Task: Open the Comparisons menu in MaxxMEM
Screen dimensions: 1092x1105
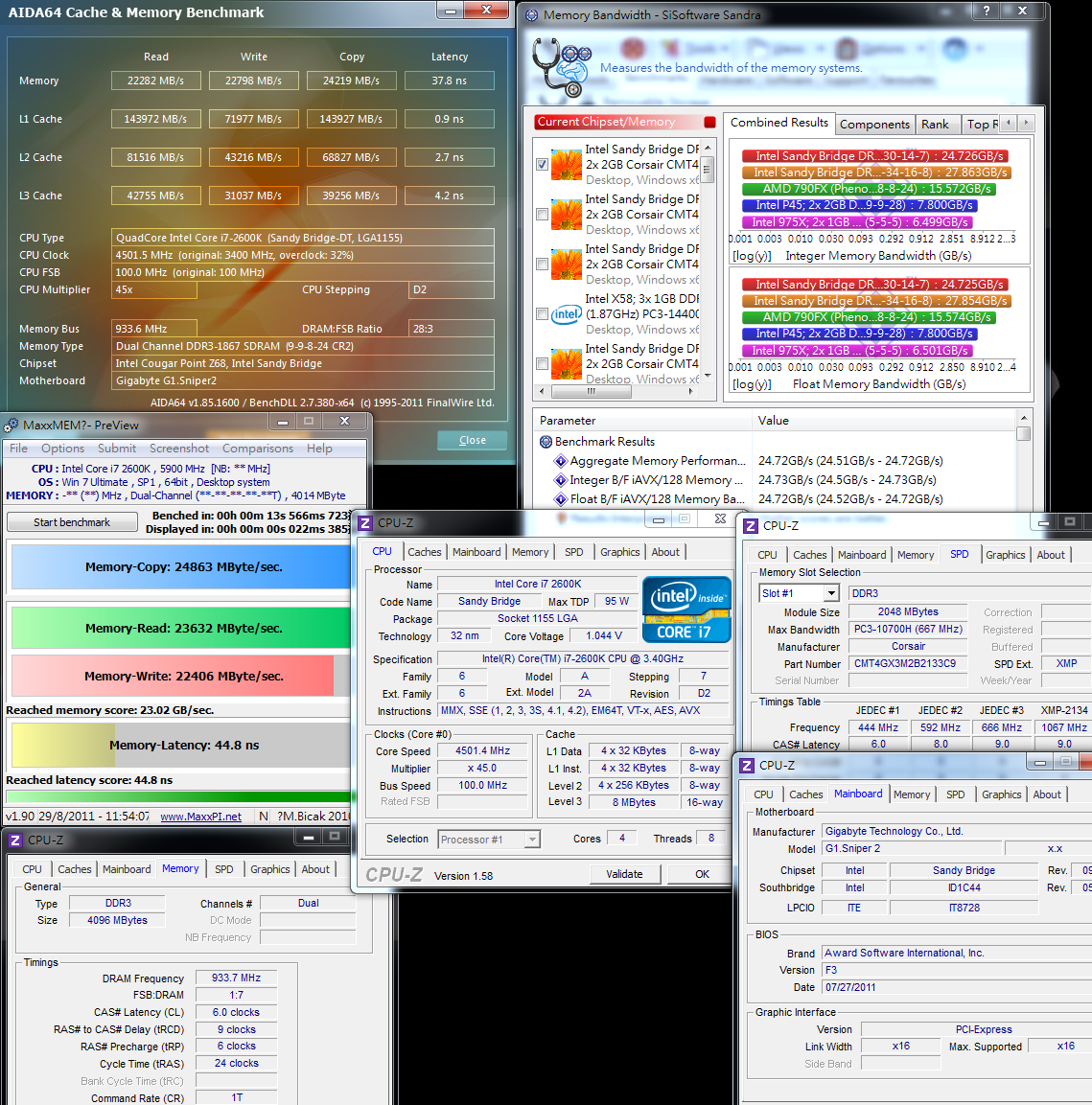Action: click(x=258, y=449)
